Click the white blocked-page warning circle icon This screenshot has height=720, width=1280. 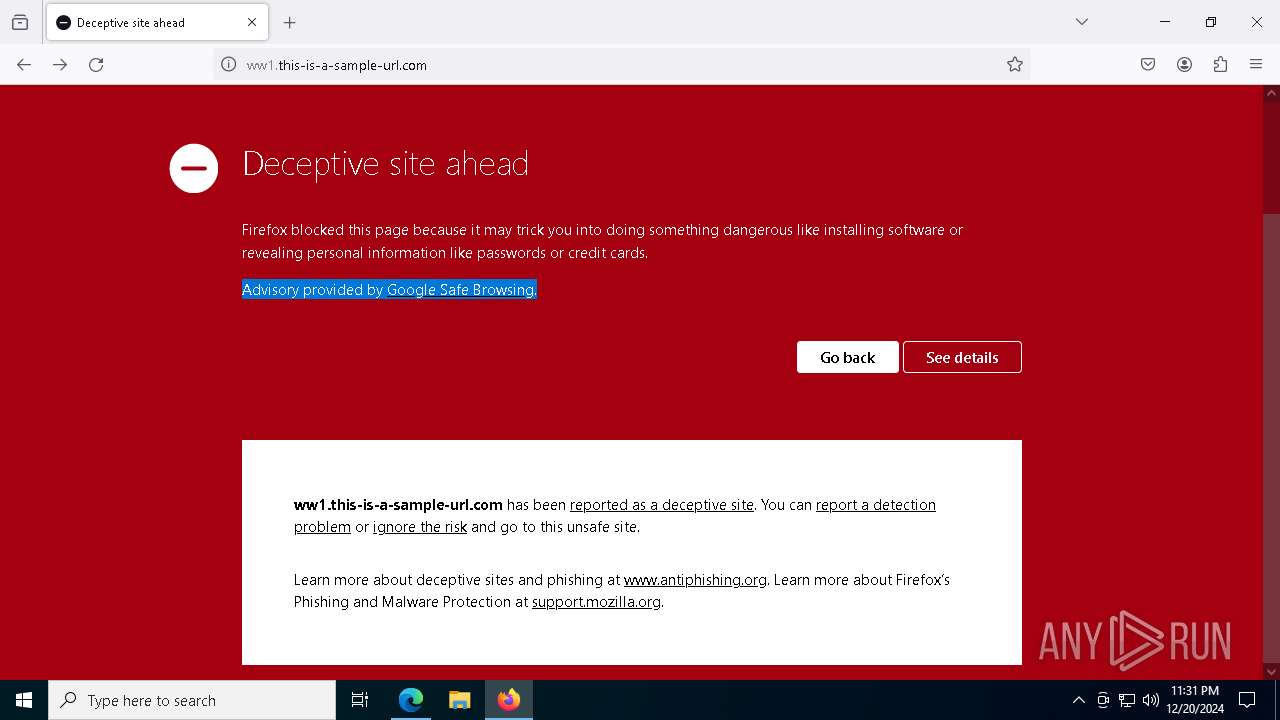[194, 167]
